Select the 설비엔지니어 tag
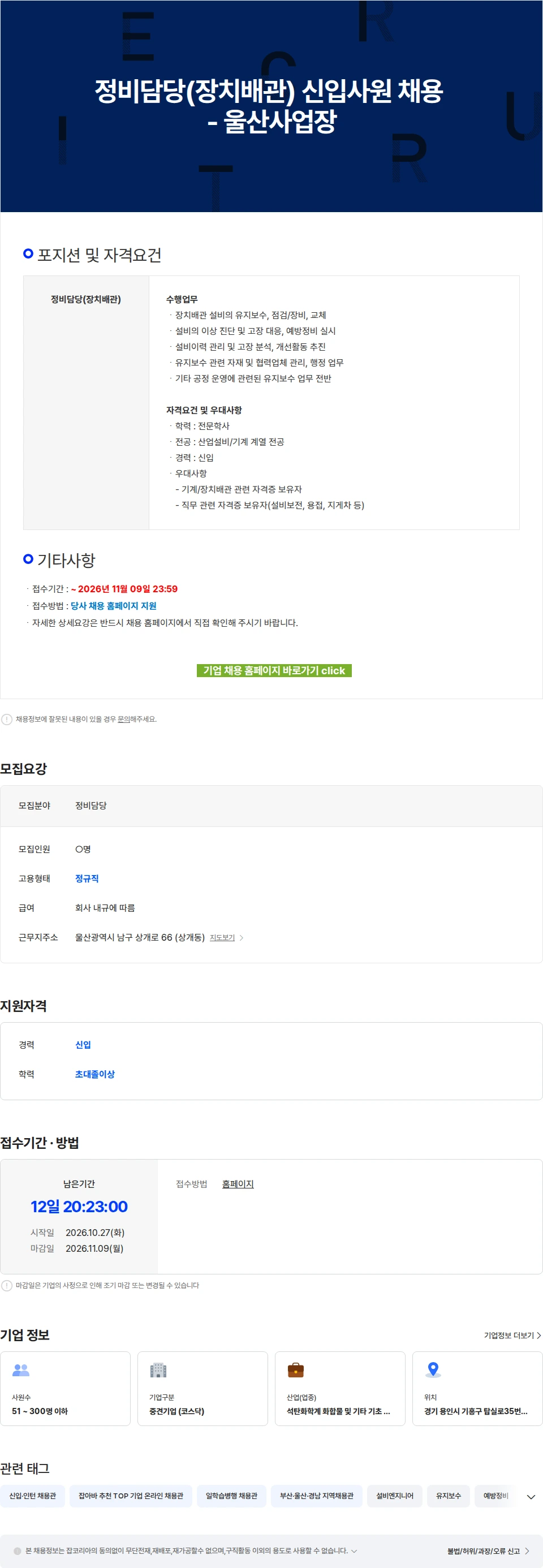 pos(394,1496)
